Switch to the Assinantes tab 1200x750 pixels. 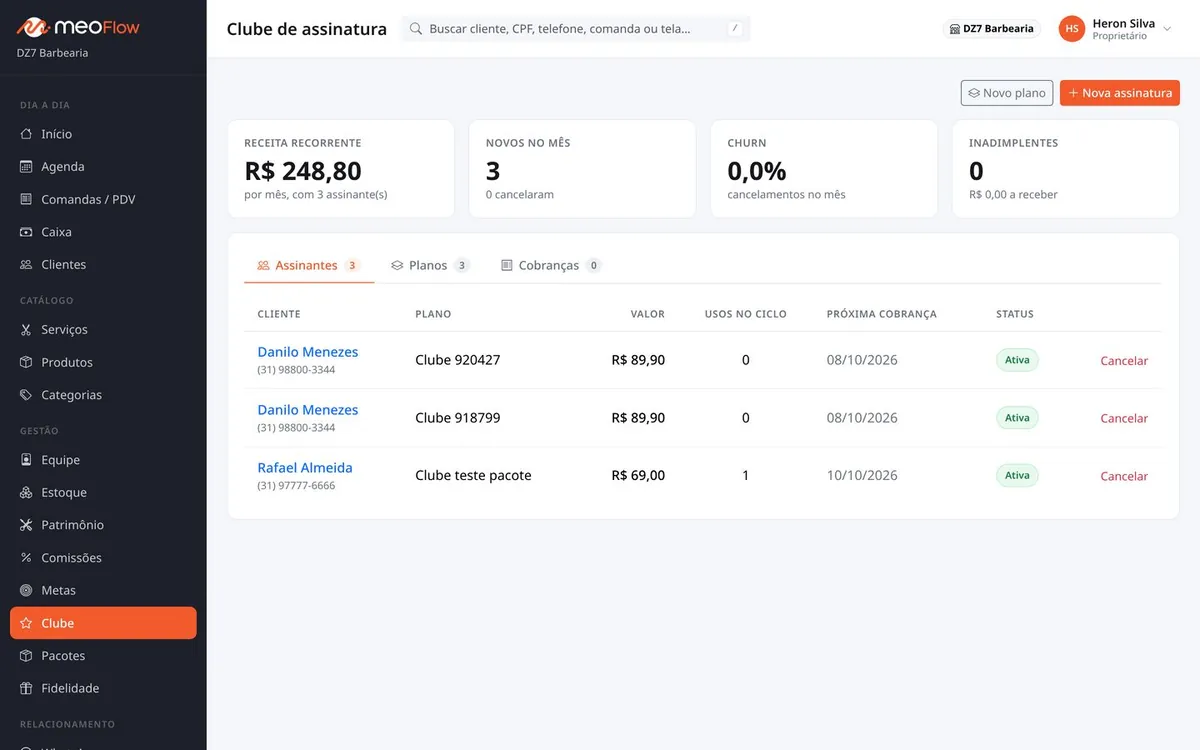(x=309, y=266)
